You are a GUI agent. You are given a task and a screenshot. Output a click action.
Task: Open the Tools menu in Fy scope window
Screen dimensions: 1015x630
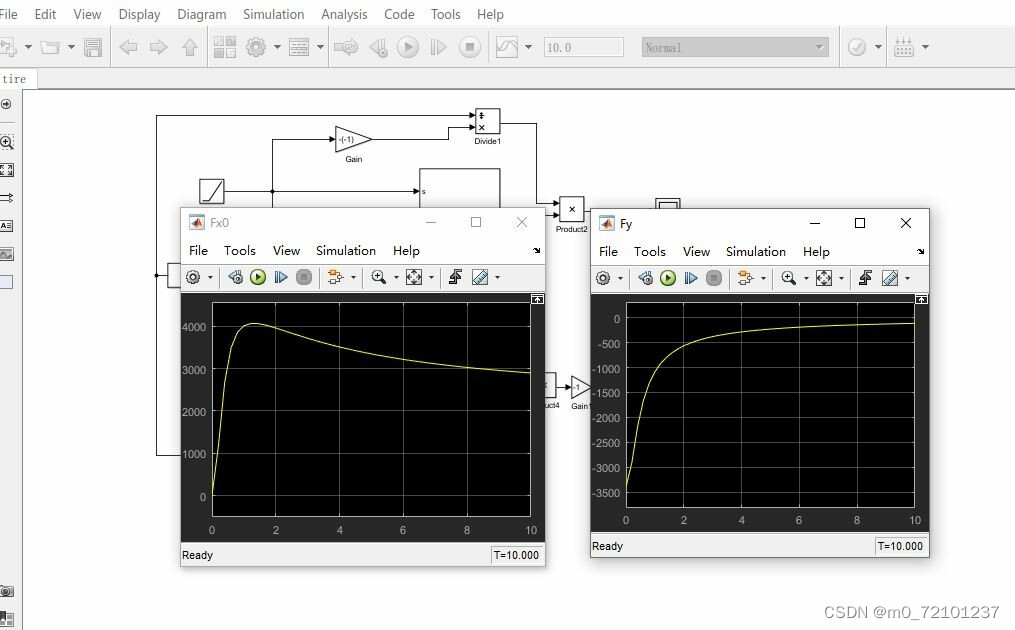click(649, 251)
